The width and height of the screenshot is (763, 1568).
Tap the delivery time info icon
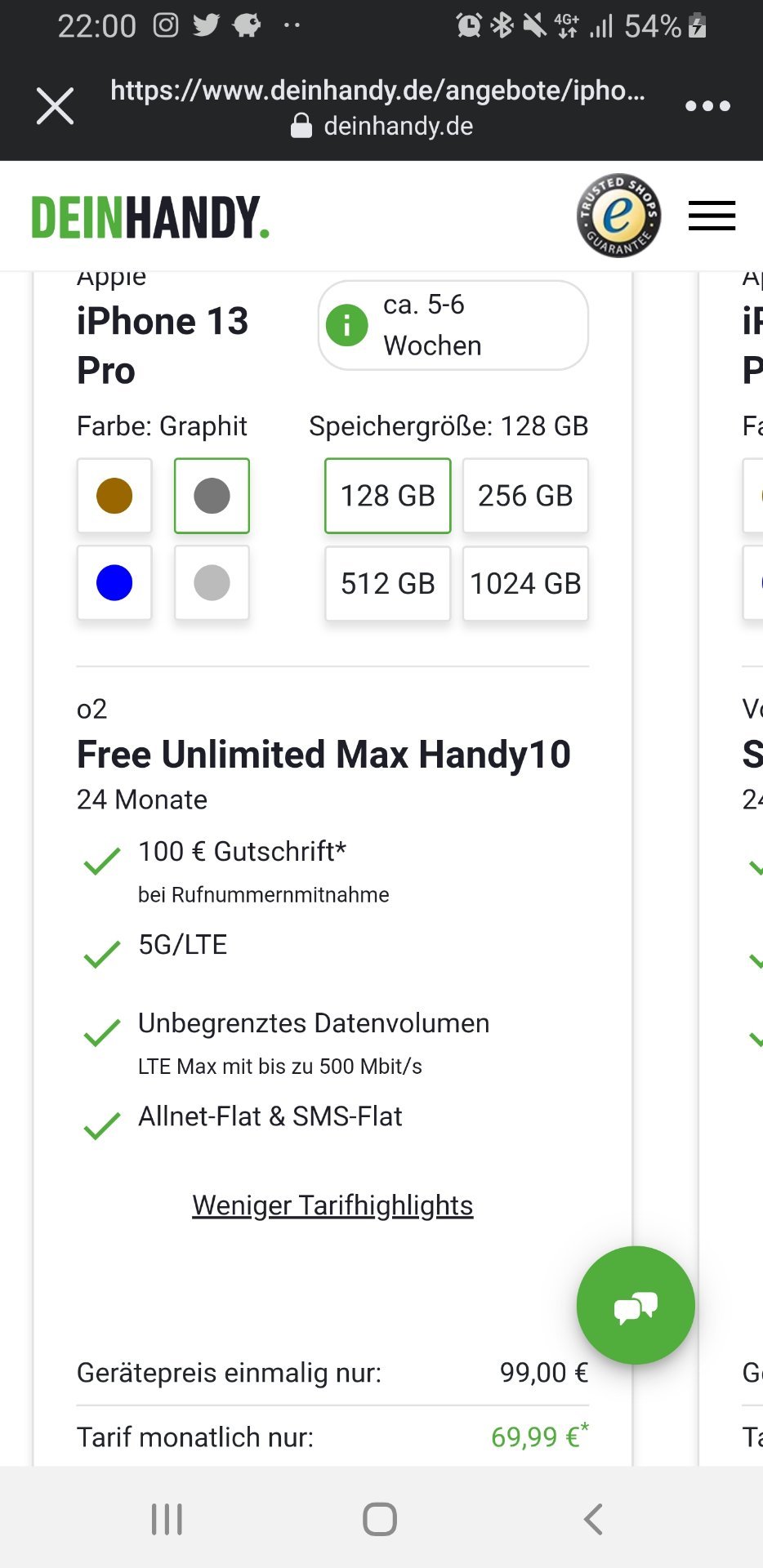pos(347,325)
